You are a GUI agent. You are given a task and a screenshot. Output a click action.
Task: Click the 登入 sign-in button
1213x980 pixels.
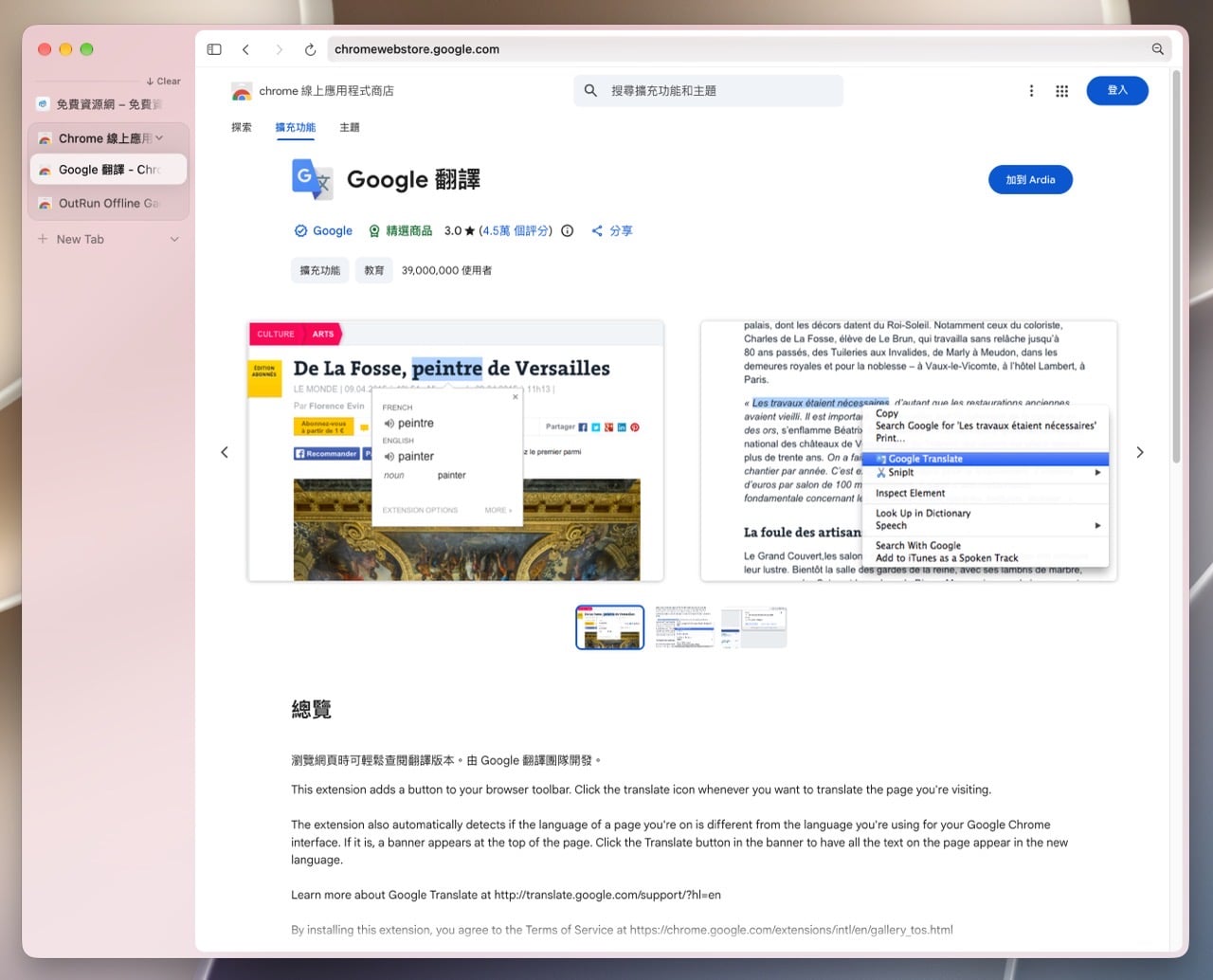click(1117, 90)
